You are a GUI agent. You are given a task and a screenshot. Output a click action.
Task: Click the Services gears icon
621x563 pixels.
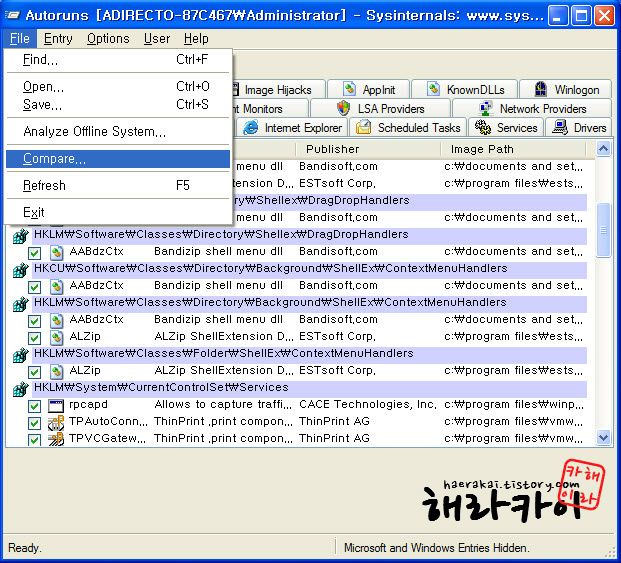(x=483, y=127)
